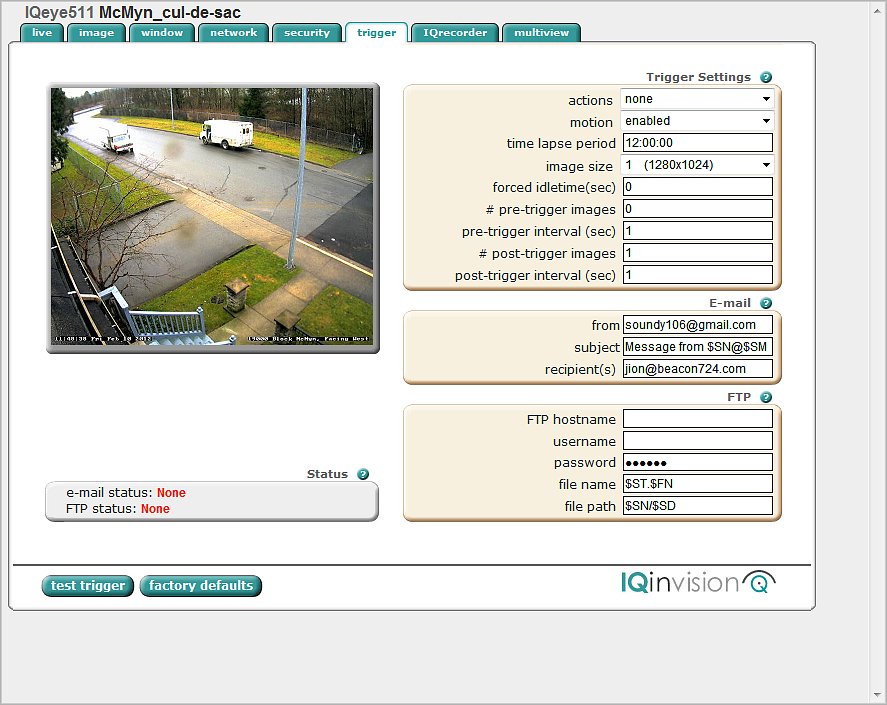This screenshot has height=705, width=887.
Task: Focus the time lapse period field
Action: (697, 143)
